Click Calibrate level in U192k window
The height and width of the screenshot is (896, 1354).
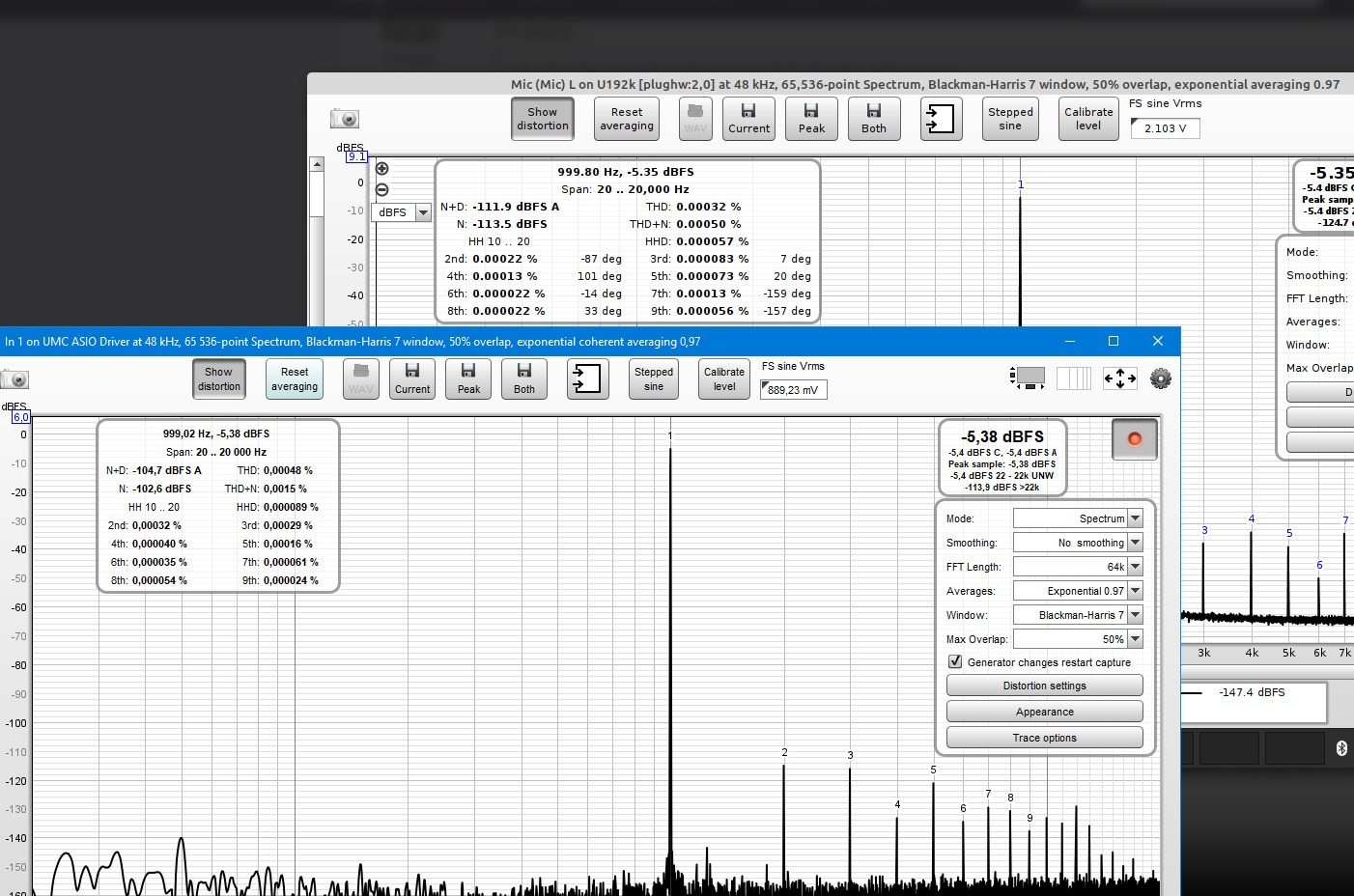(1088, 119)
